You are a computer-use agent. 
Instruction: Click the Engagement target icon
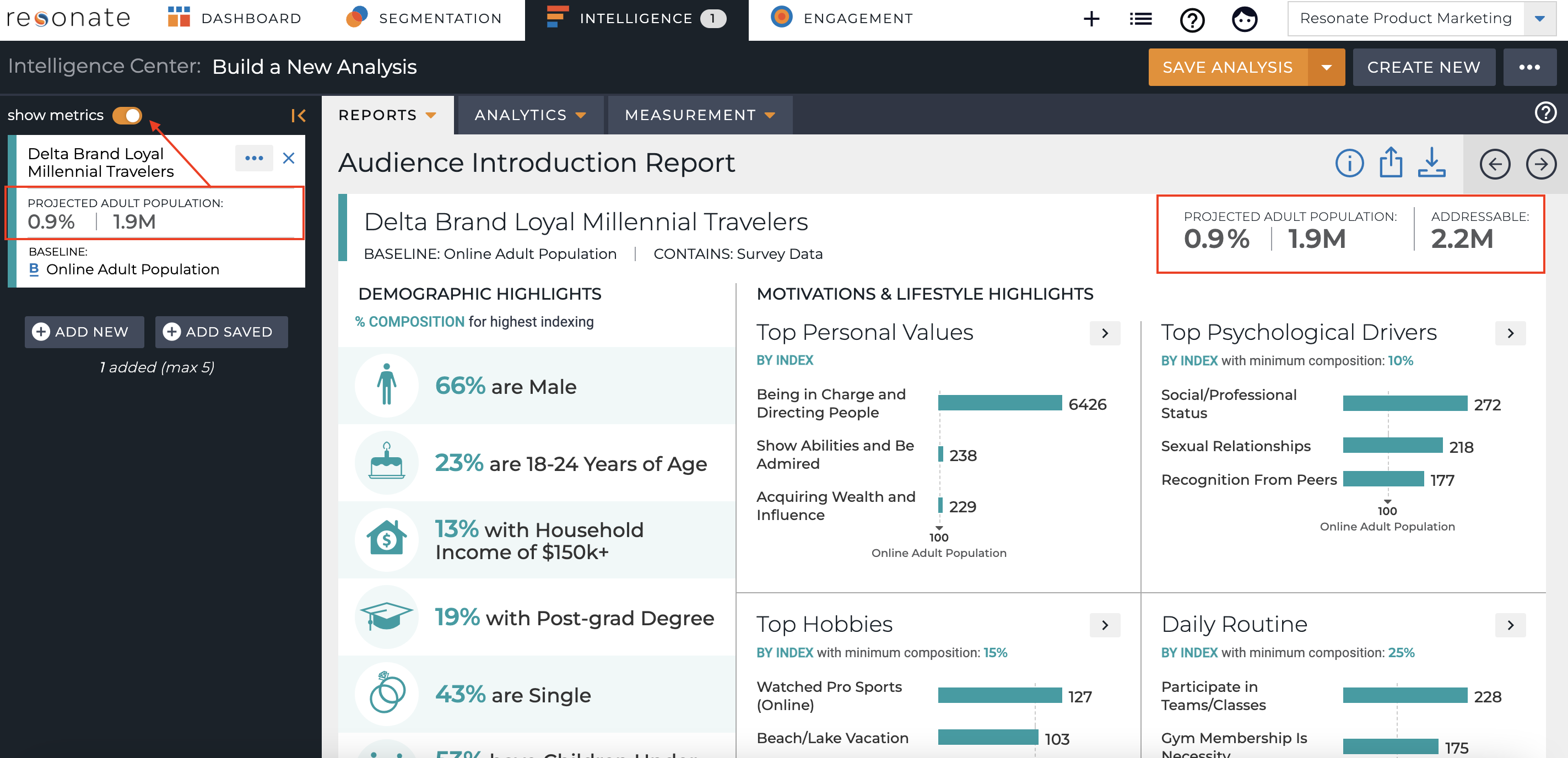(x=781, y=17)
